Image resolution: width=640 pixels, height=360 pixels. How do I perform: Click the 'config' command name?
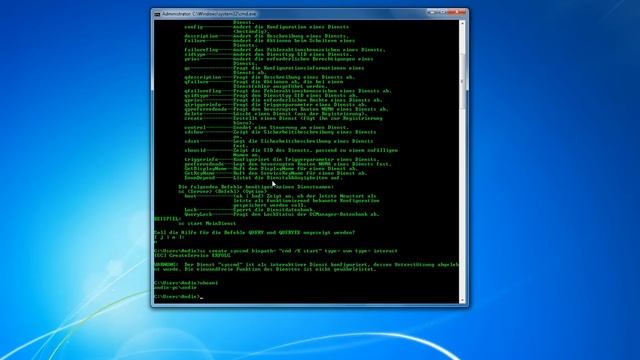193,27
